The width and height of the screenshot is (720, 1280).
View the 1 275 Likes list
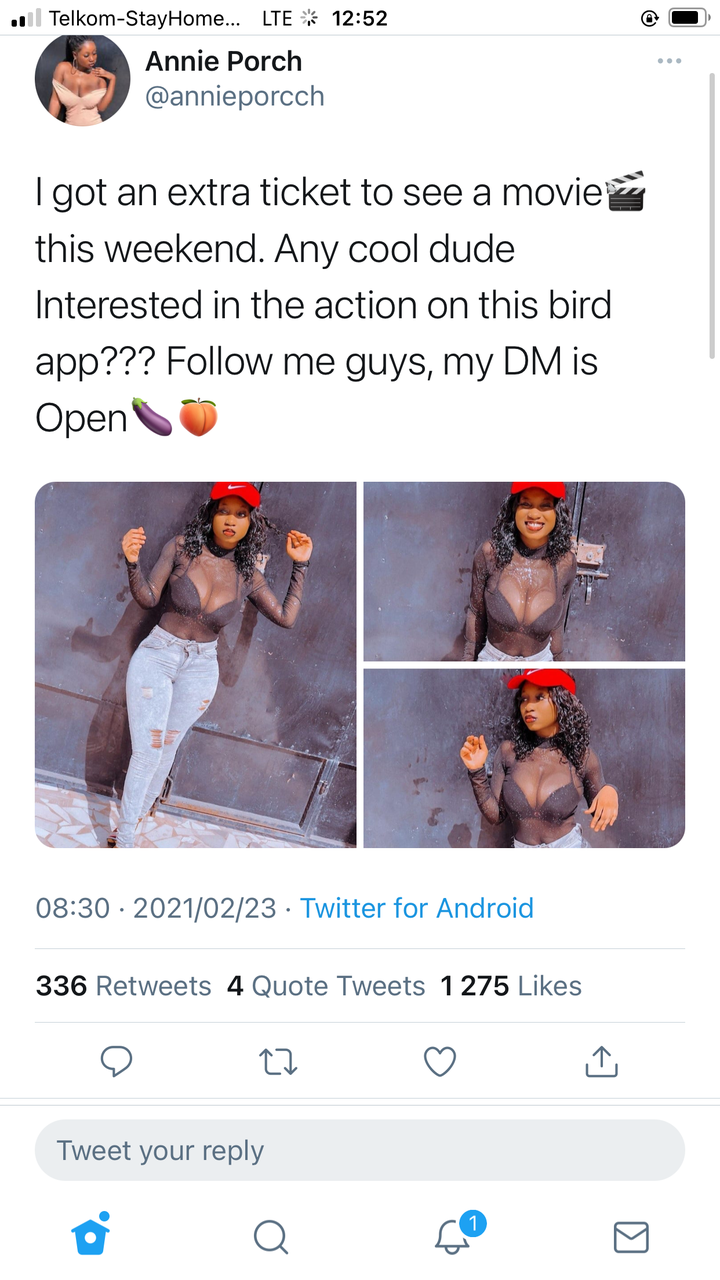tap(511, 986)
